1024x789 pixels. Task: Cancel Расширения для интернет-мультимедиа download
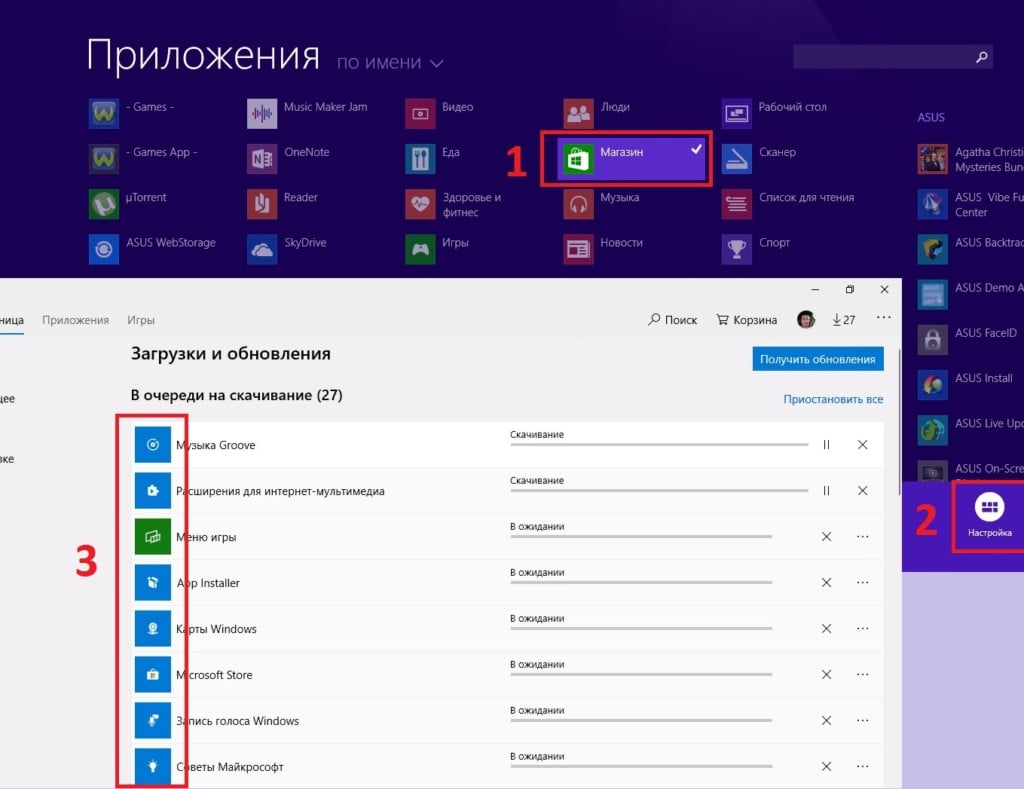click(x=863, y=491)
